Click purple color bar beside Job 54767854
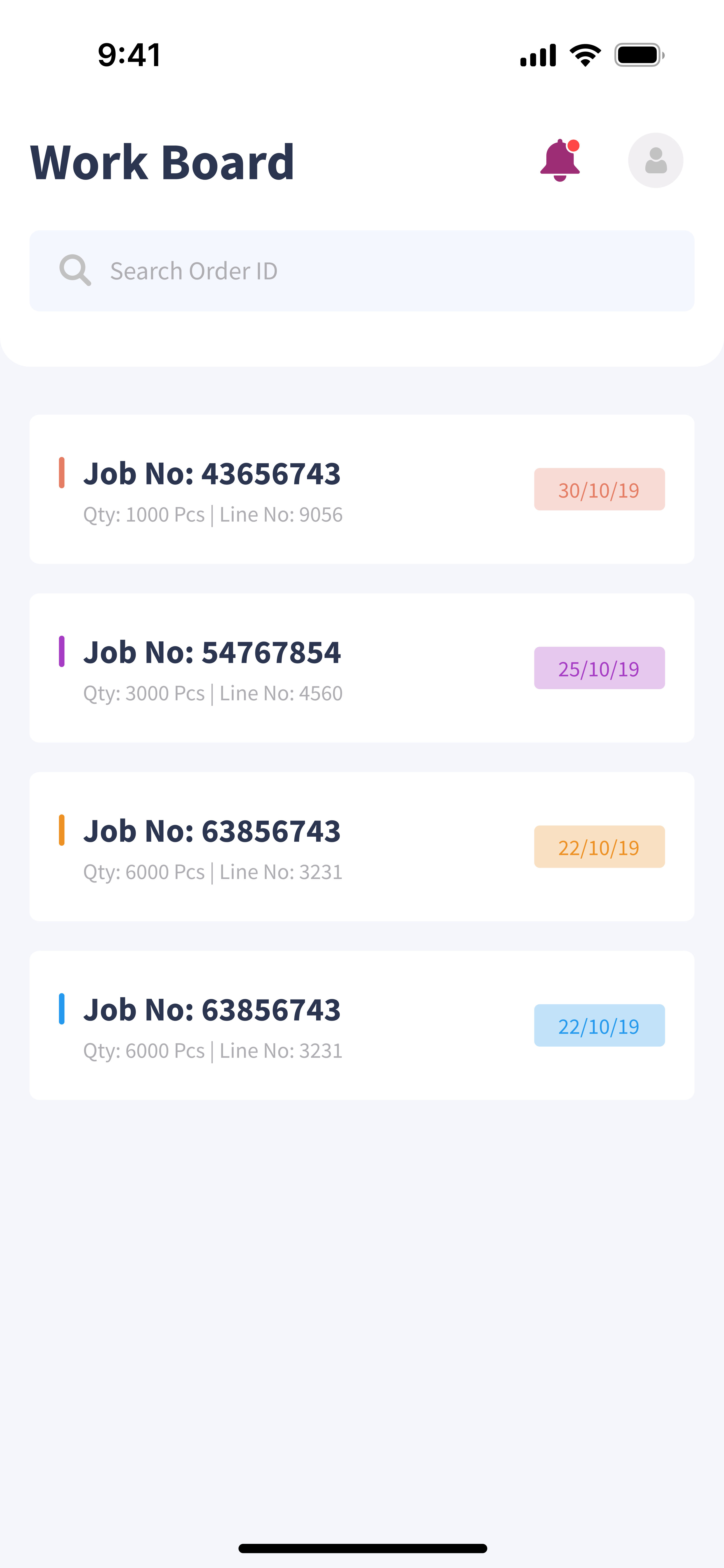This screenshot has width=724, height=1568. tap(62, 651)
